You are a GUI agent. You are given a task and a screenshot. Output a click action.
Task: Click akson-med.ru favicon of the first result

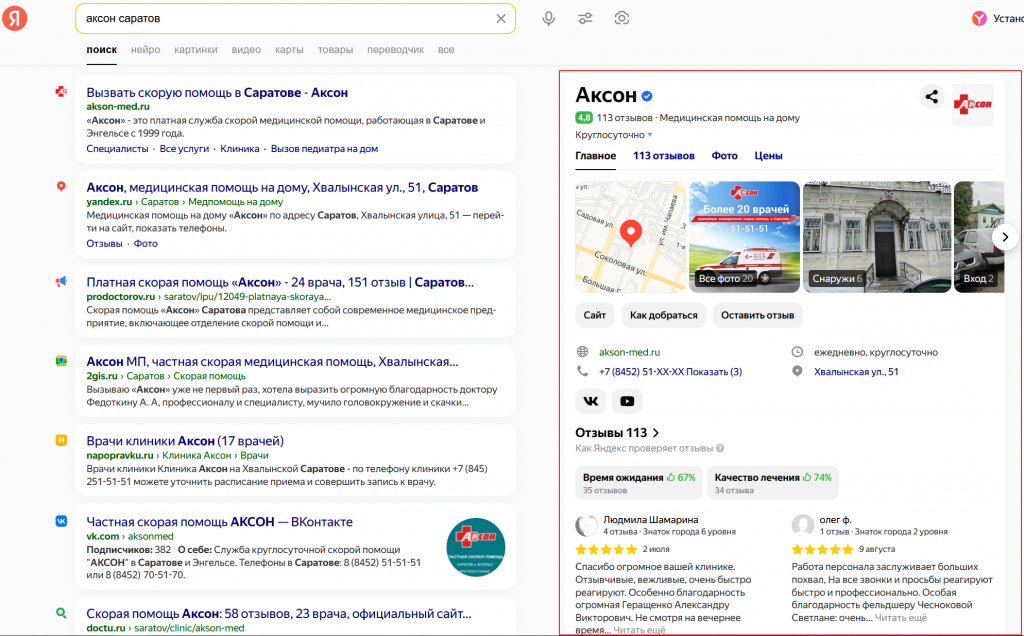tap(61, 92)
